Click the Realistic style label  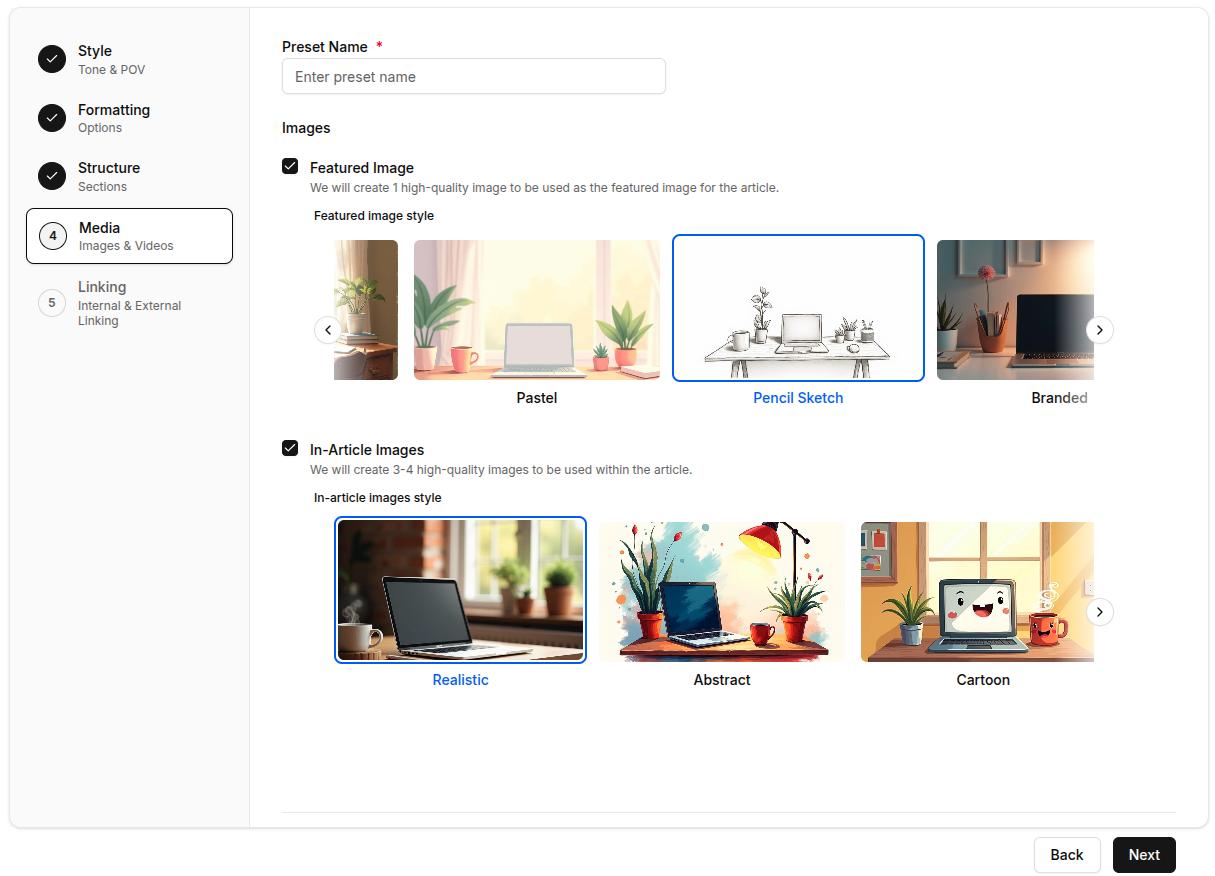pos(460,679)
